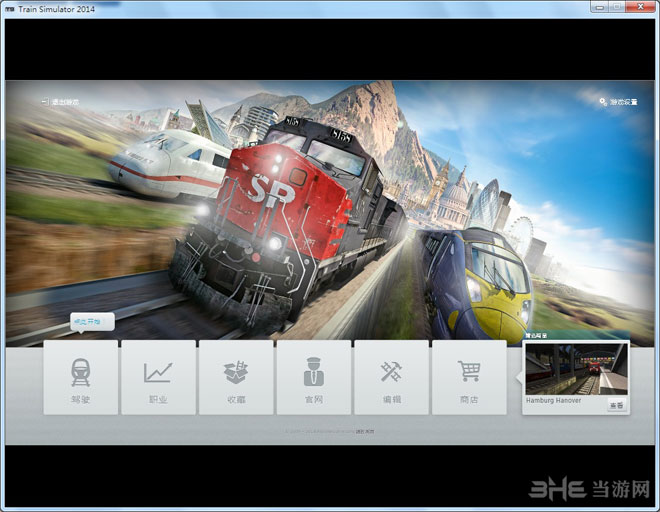
Task: Click the view (查看) button on route card
Action: [617, 405]
